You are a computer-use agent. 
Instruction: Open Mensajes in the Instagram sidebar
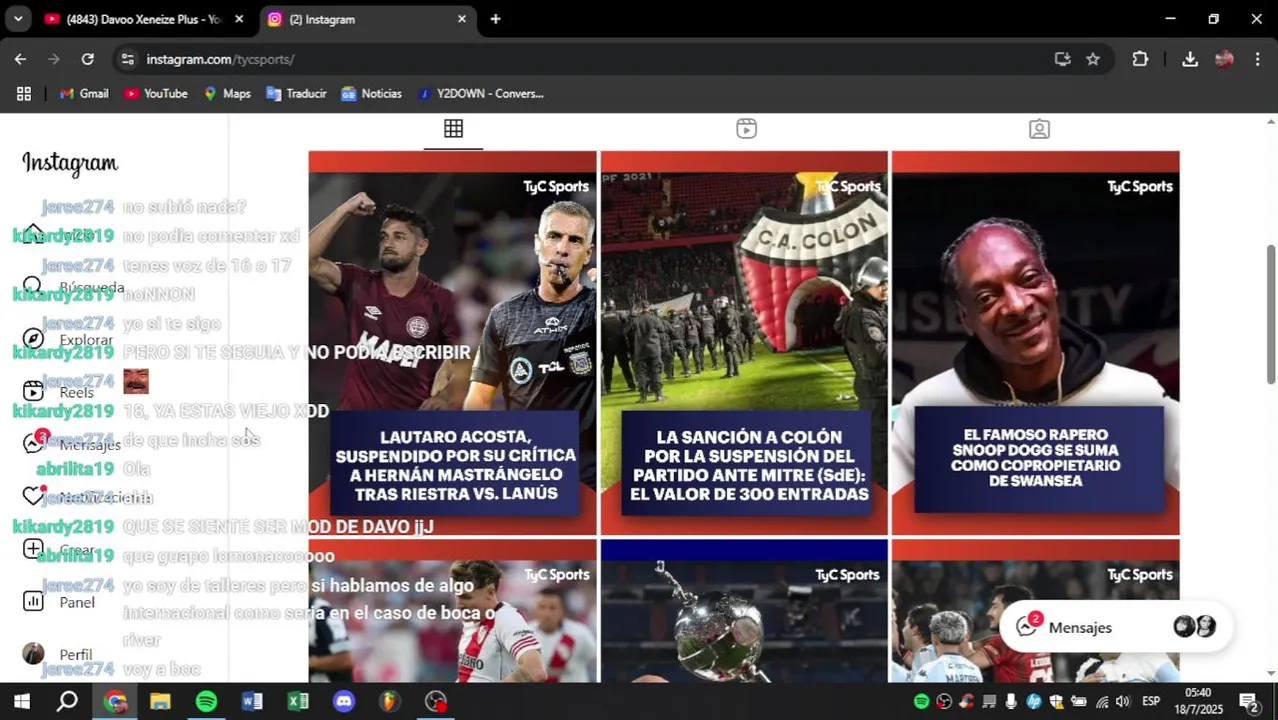72,444
